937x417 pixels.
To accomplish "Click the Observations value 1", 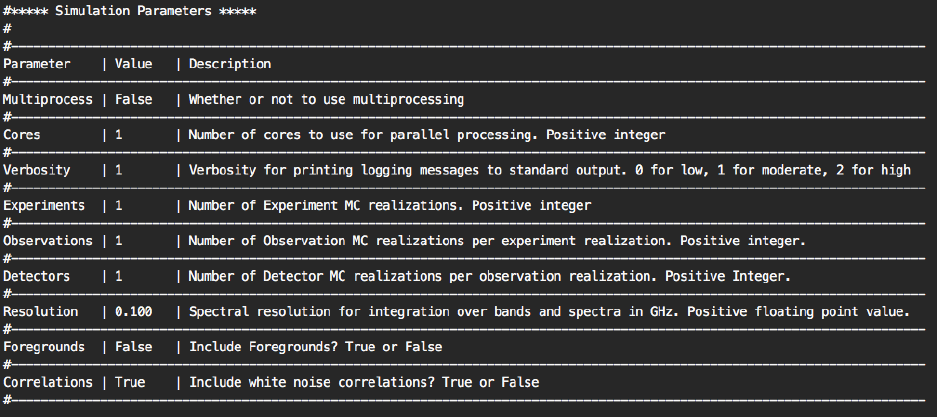I will coord(118,241).
